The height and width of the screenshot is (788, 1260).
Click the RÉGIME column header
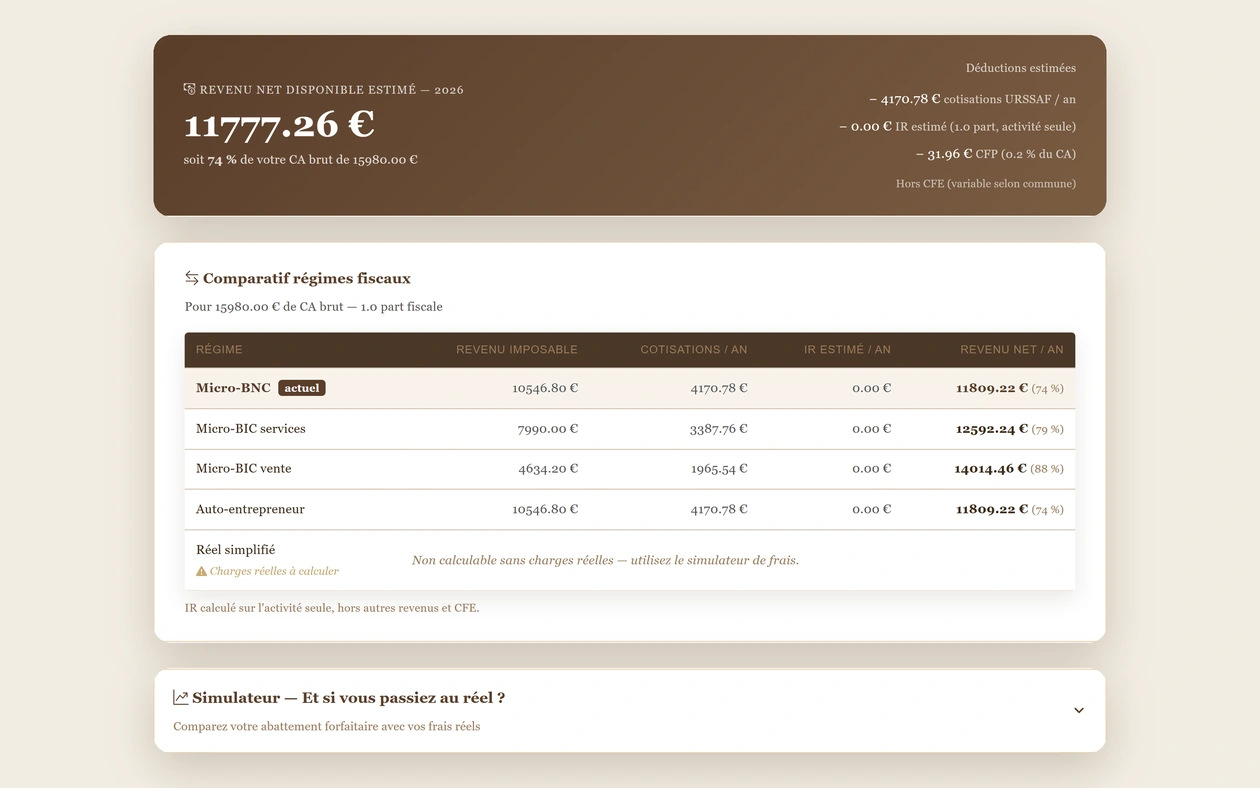(x=219, y=350)
